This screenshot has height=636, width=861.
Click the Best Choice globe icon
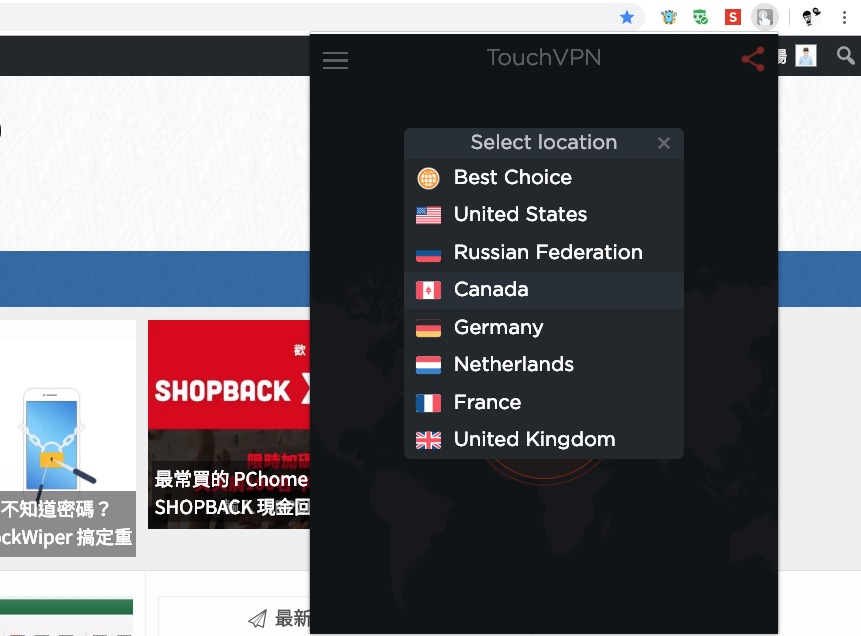(428, 178)
